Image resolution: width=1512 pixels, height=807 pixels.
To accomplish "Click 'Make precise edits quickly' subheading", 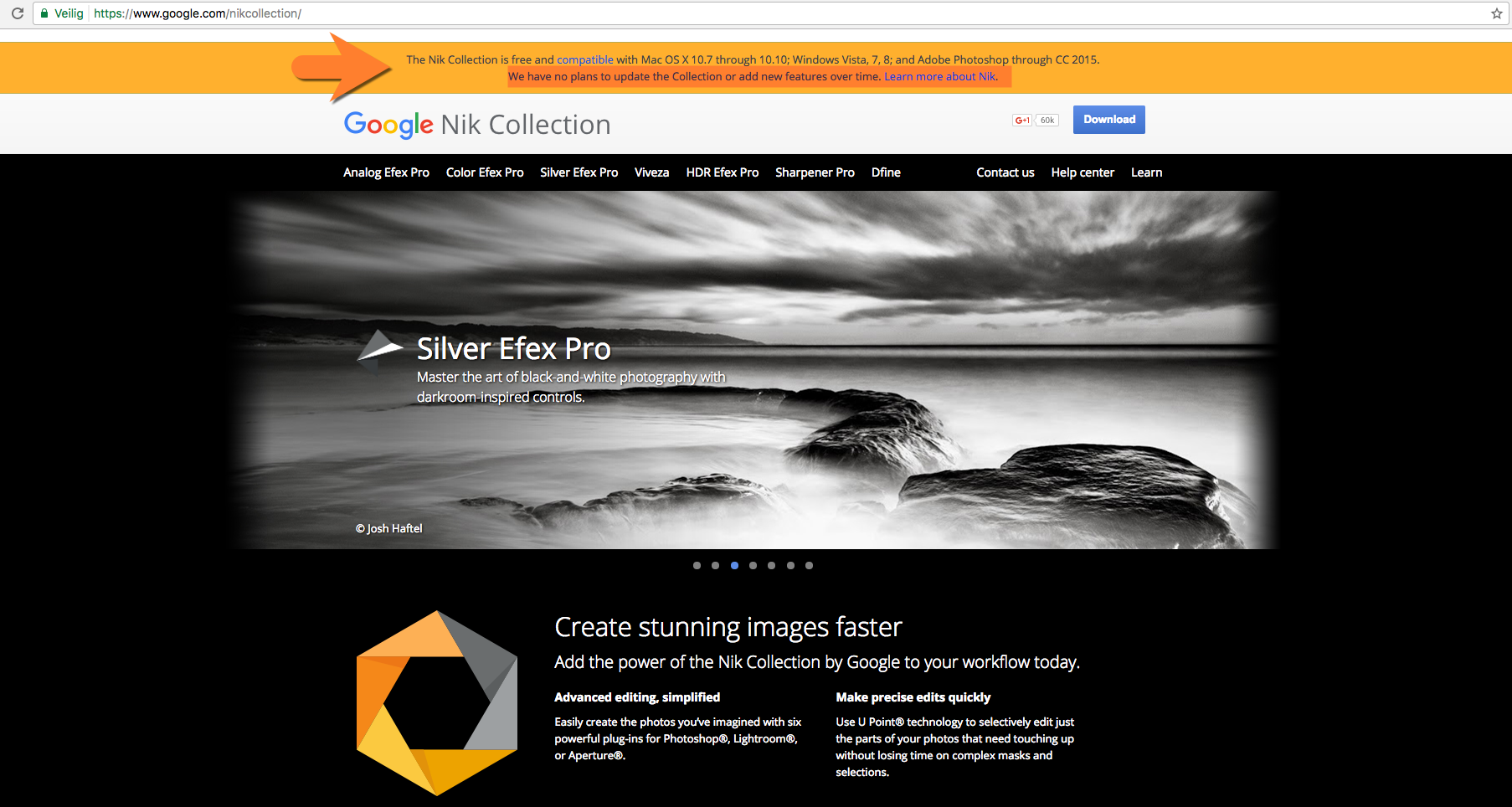I will tap(913, 697).
